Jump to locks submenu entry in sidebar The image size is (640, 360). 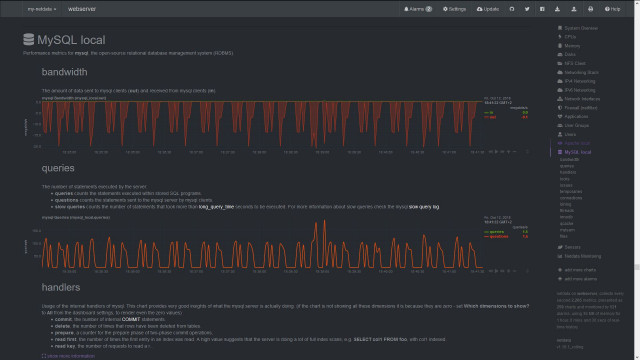[564, 179]
